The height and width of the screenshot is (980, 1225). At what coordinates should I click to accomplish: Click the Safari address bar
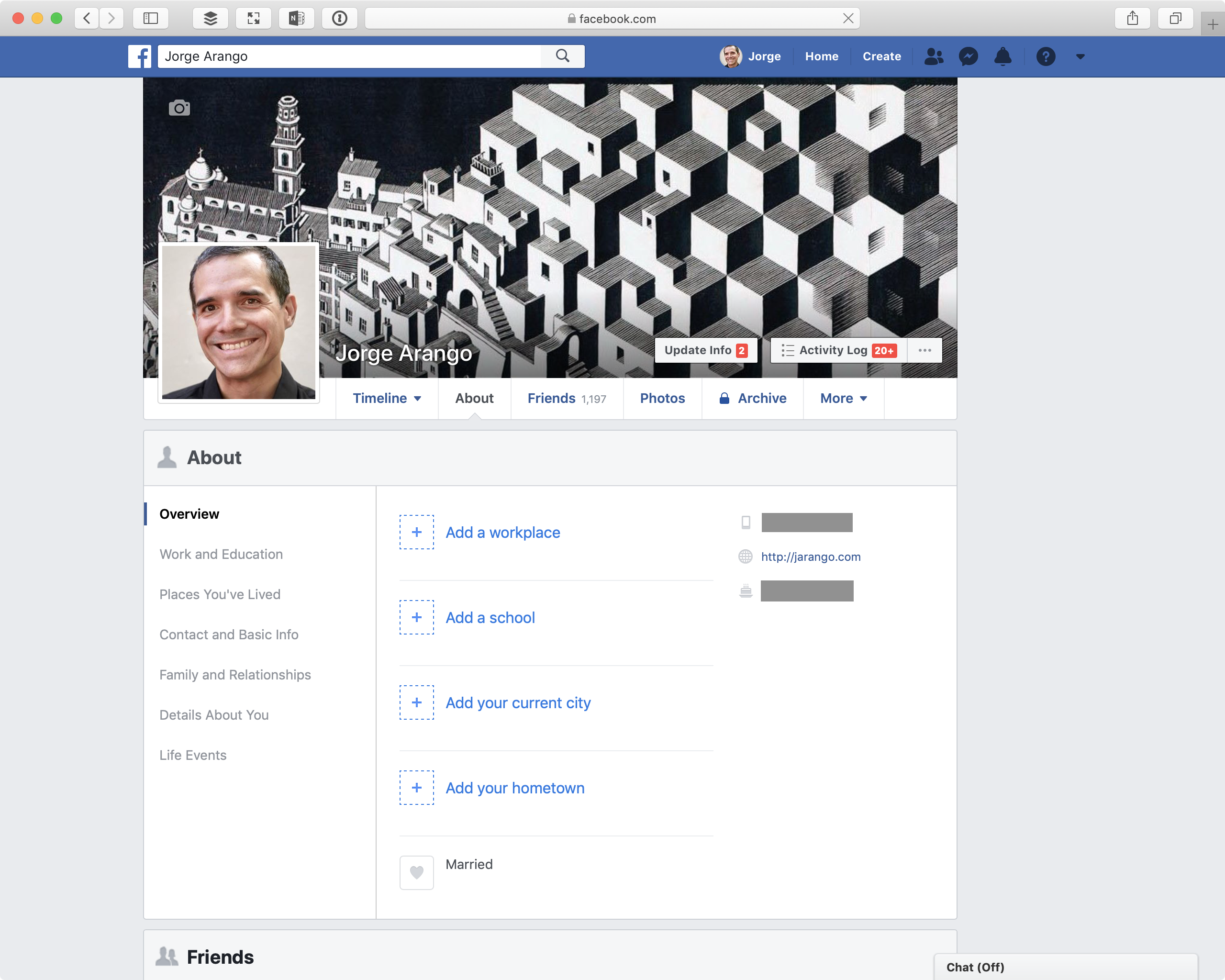(x=612, y=18)
